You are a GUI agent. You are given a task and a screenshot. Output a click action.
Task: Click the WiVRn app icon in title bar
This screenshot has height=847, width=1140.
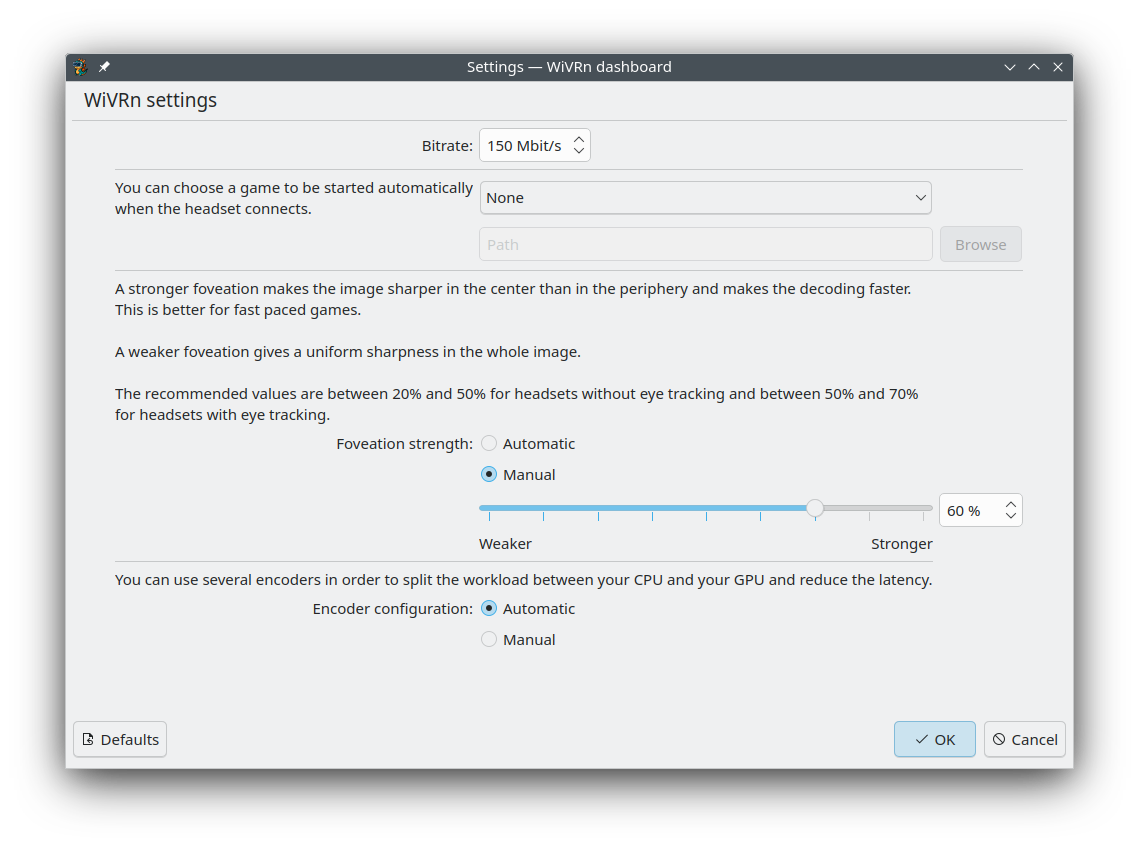pos(81,67)
